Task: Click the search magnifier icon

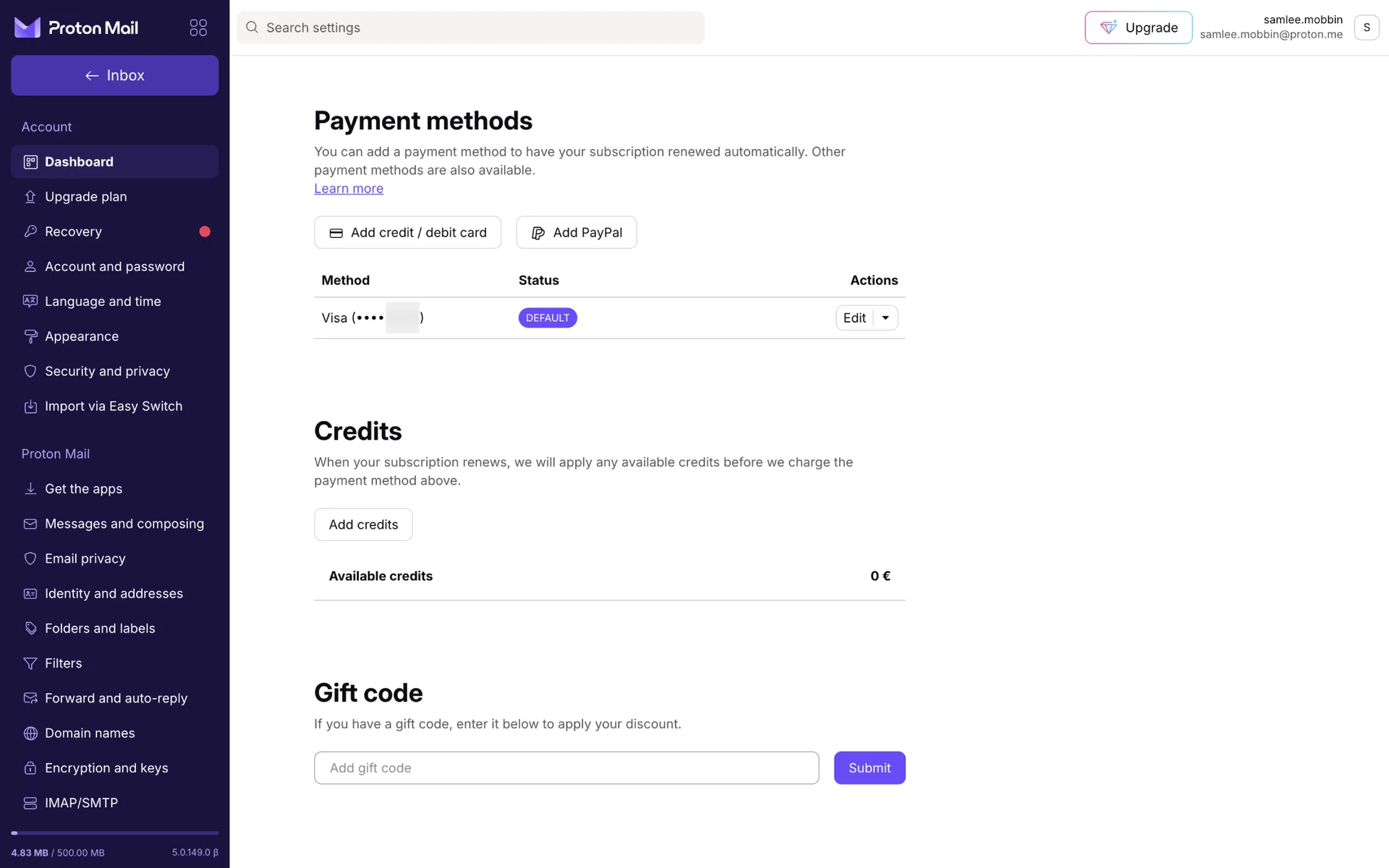Action: (x=252, y=27)
